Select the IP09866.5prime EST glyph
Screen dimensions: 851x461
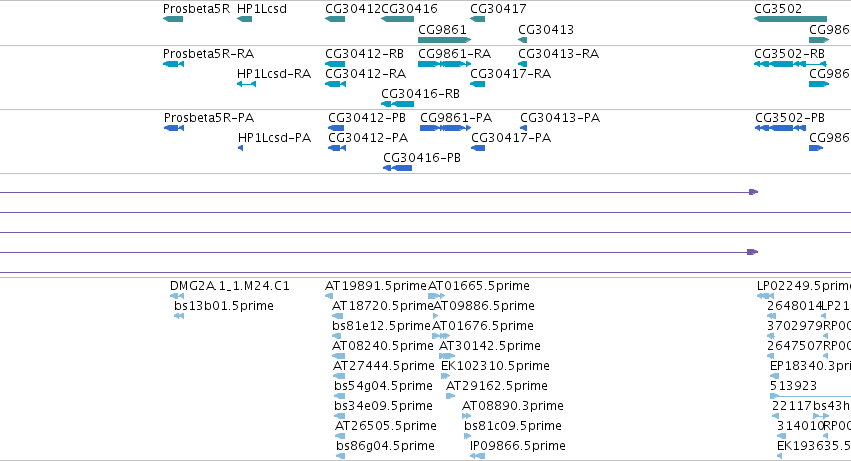(x=478, y=456)
